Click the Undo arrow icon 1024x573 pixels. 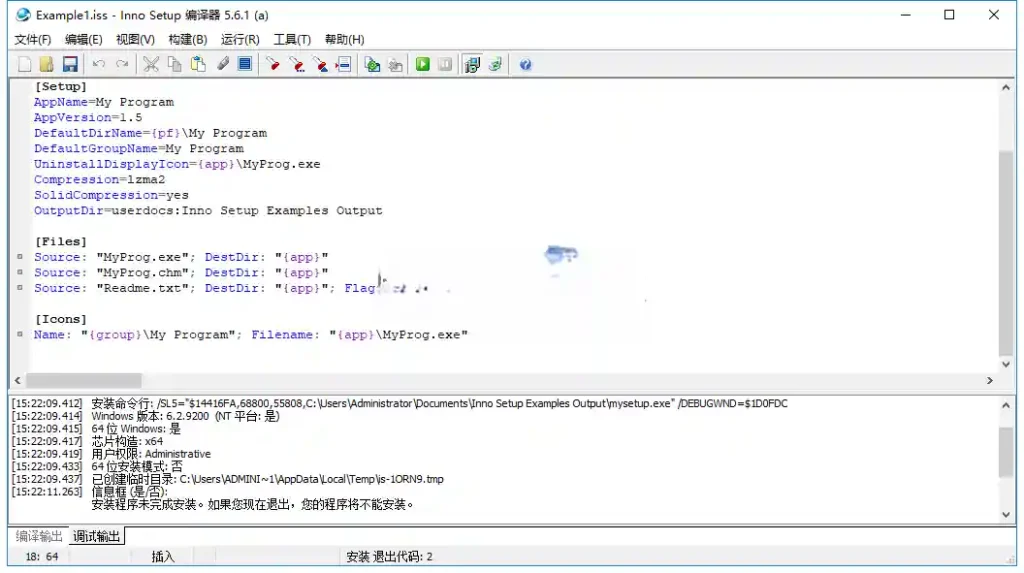(x=99, y=64)
